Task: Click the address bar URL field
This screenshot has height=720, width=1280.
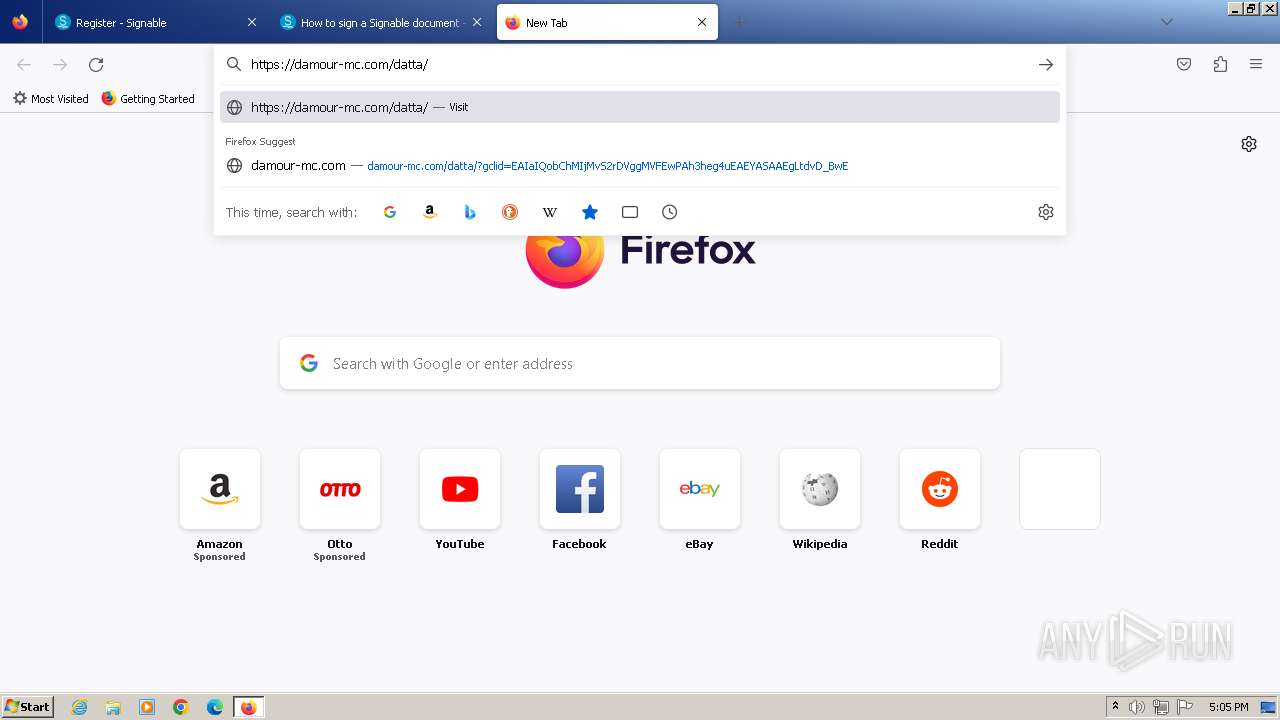Action: tap(640, 64)
